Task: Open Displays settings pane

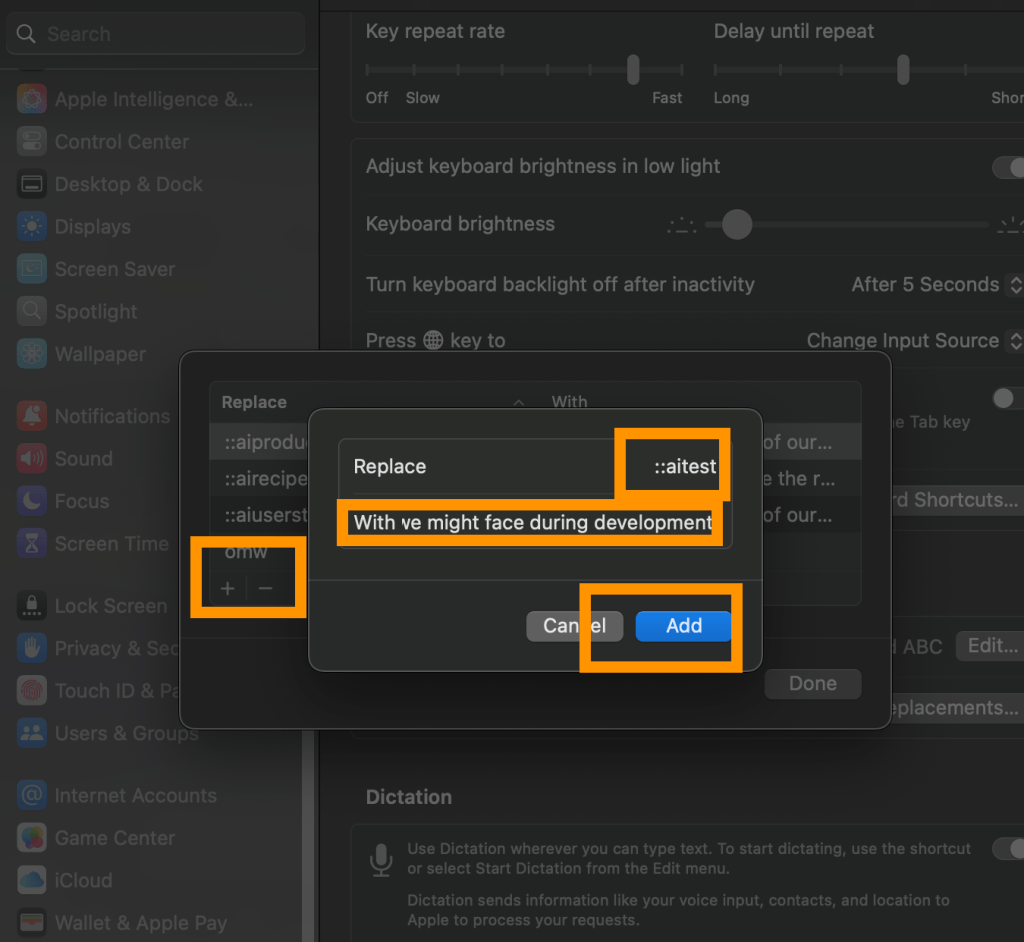Action: pos(92,227)
